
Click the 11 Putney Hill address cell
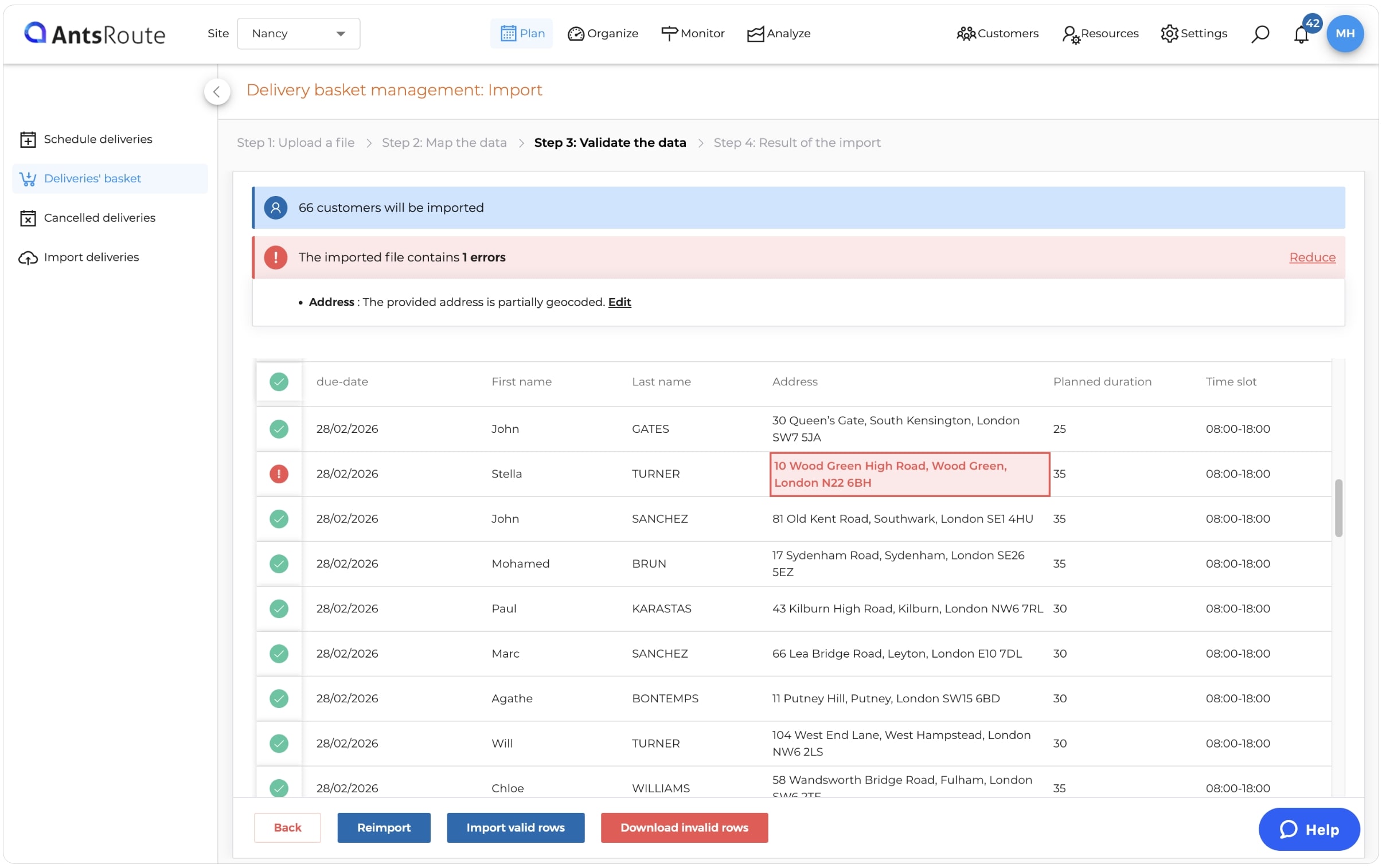(x=885, y=698)
